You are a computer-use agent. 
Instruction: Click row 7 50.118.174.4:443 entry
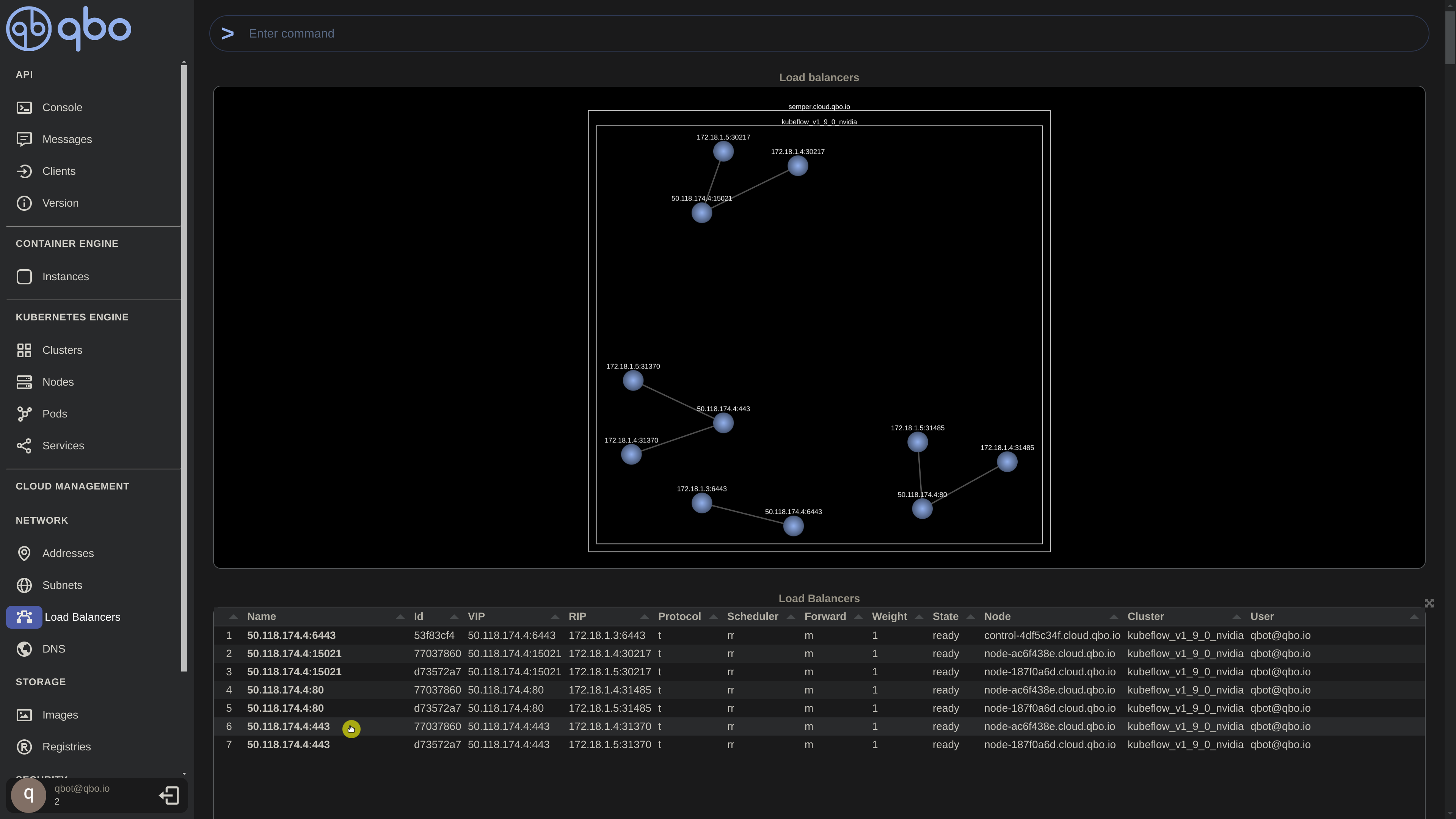click(288, 744)
